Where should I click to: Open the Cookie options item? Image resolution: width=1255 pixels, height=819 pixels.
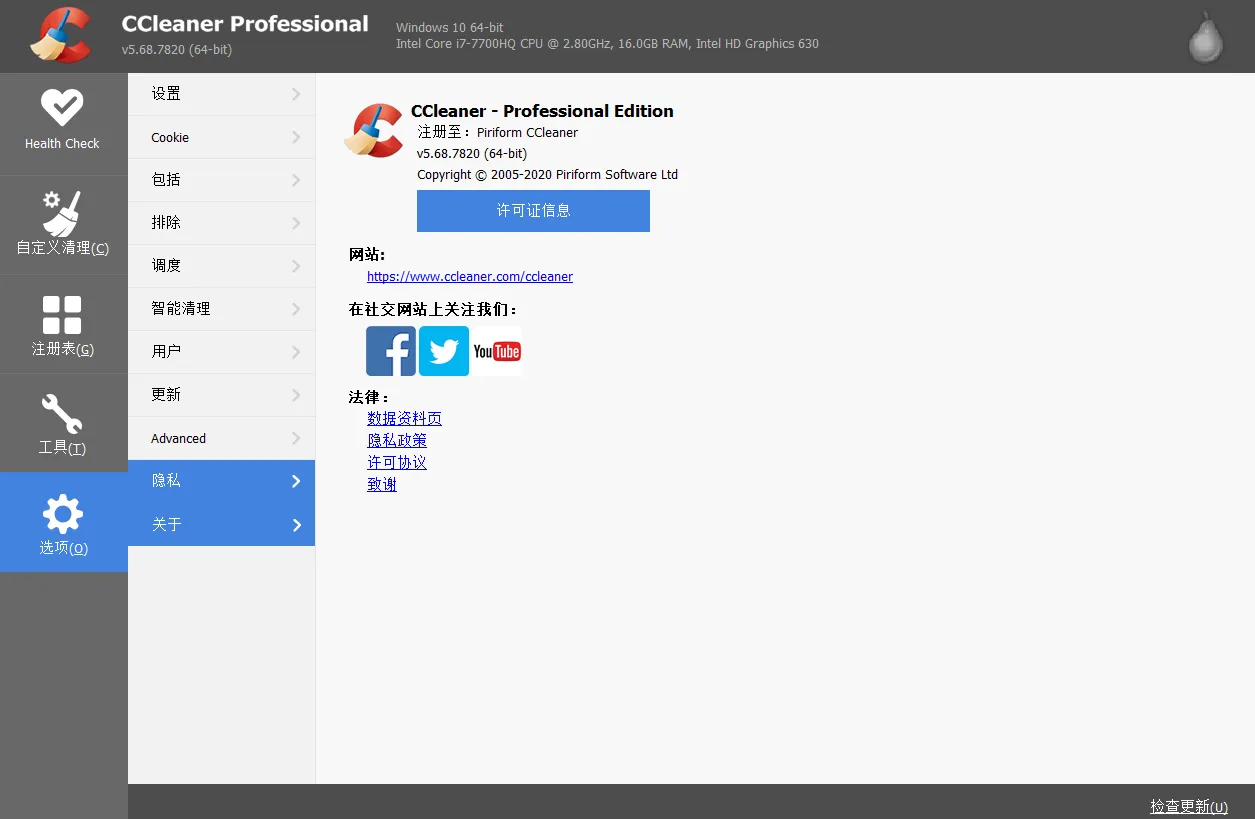221,137
